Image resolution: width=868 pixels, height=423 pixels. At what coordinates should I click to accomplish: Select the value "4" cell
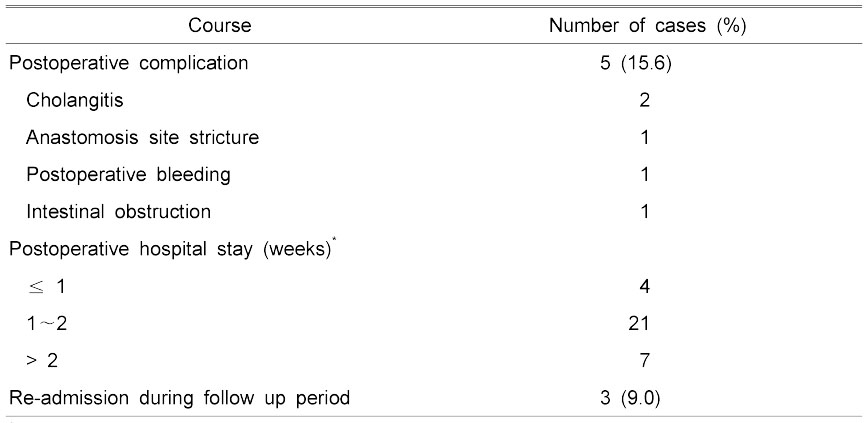643,287
